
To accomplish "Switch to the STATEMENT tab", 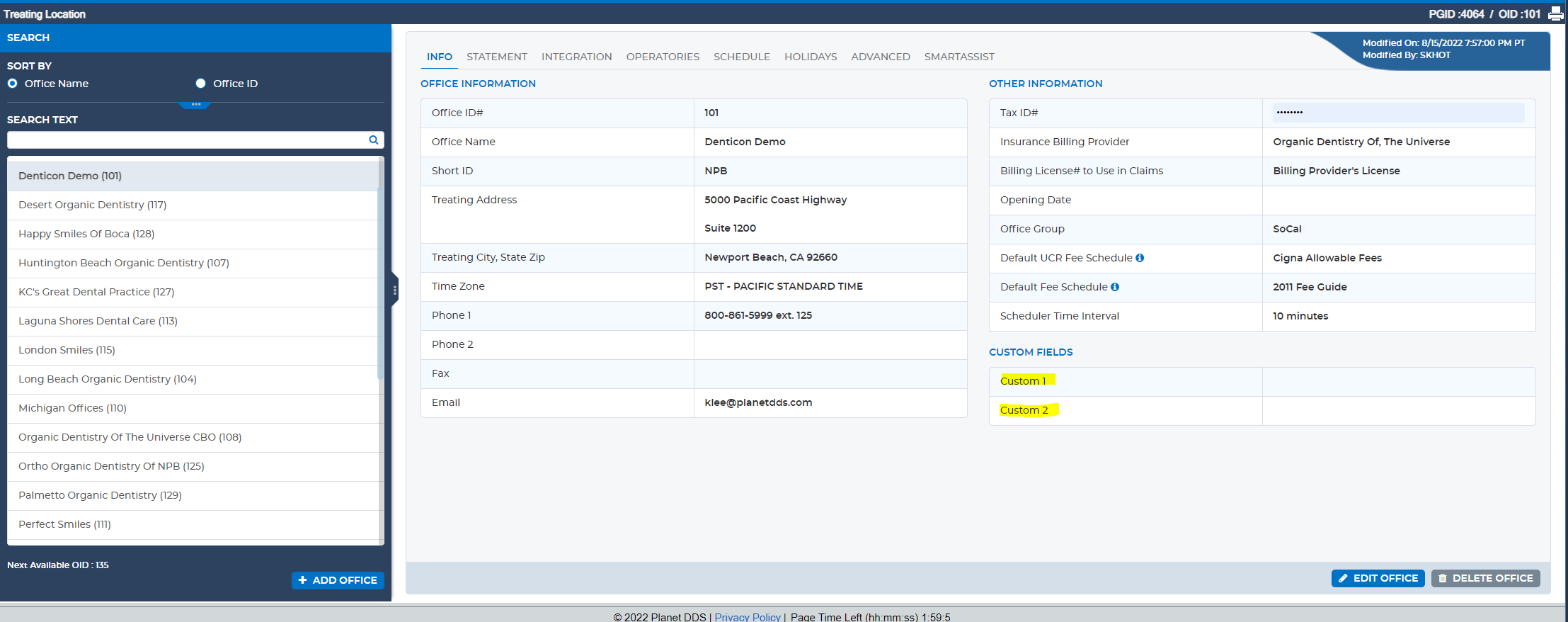I will [x=497, y=57].
